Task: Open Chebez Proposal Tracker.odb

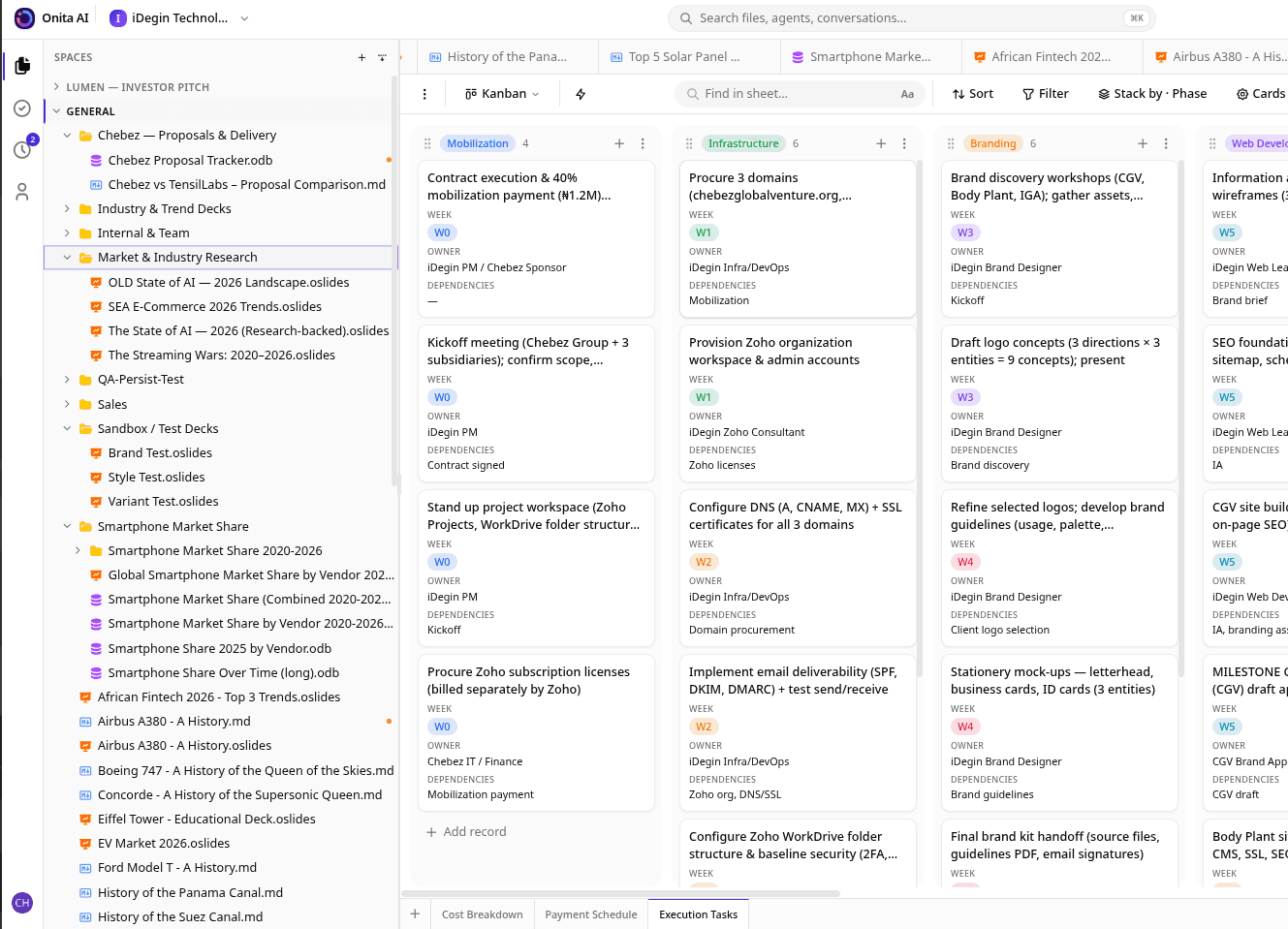Action: 190,161
